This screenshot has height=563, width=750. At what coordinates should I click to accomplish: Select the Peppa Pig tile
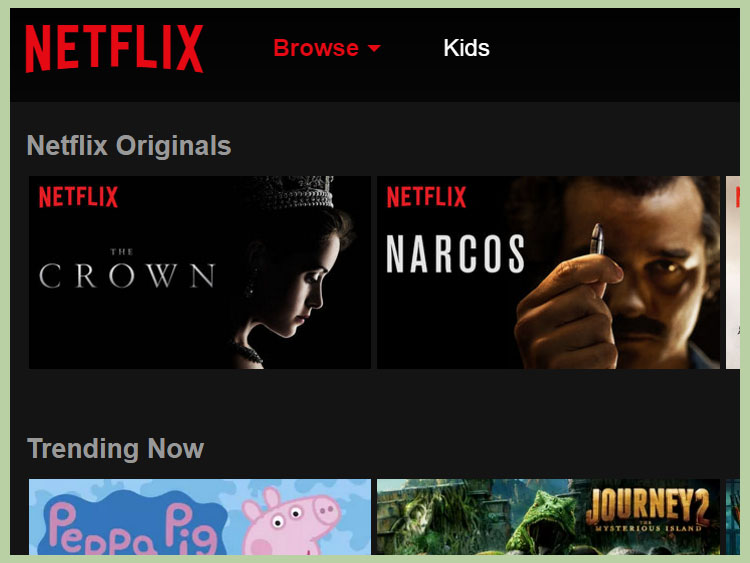(200, 517)
